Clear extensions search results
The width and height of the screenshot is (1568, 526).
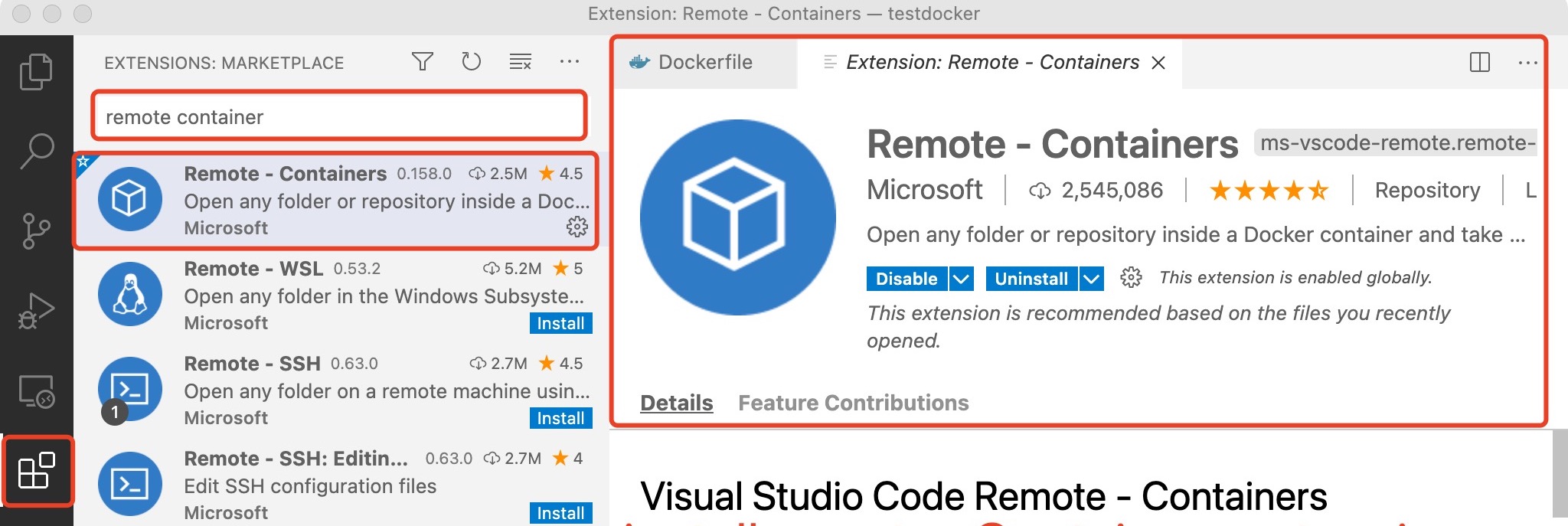pos(521,61)
